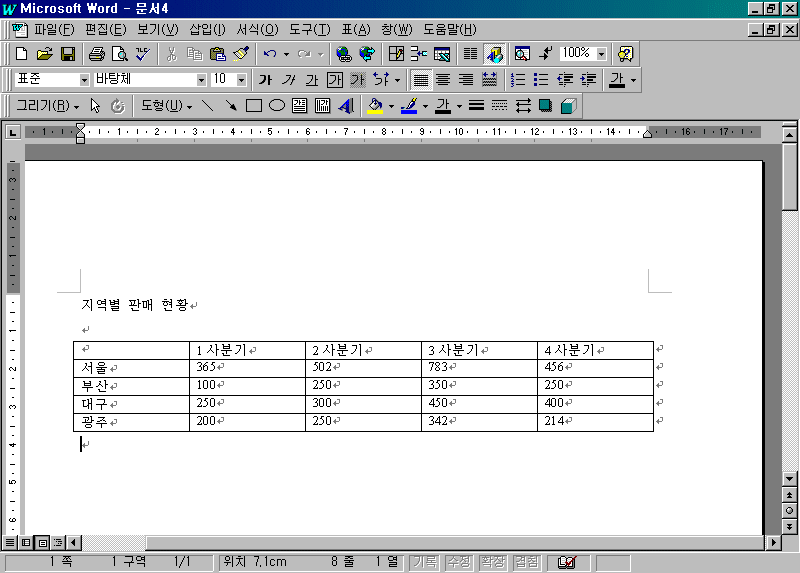This screenshot has width=800, height=573.
Task: Open the font dropdown showing 바탕체
Action: coord(202,80)
